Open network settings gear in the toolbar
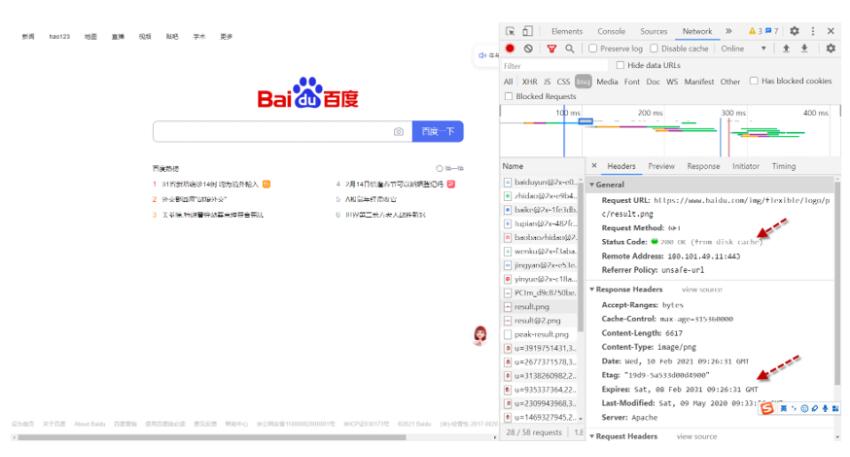This screenshot has width=850, height=457. click(x=830, y=49)
